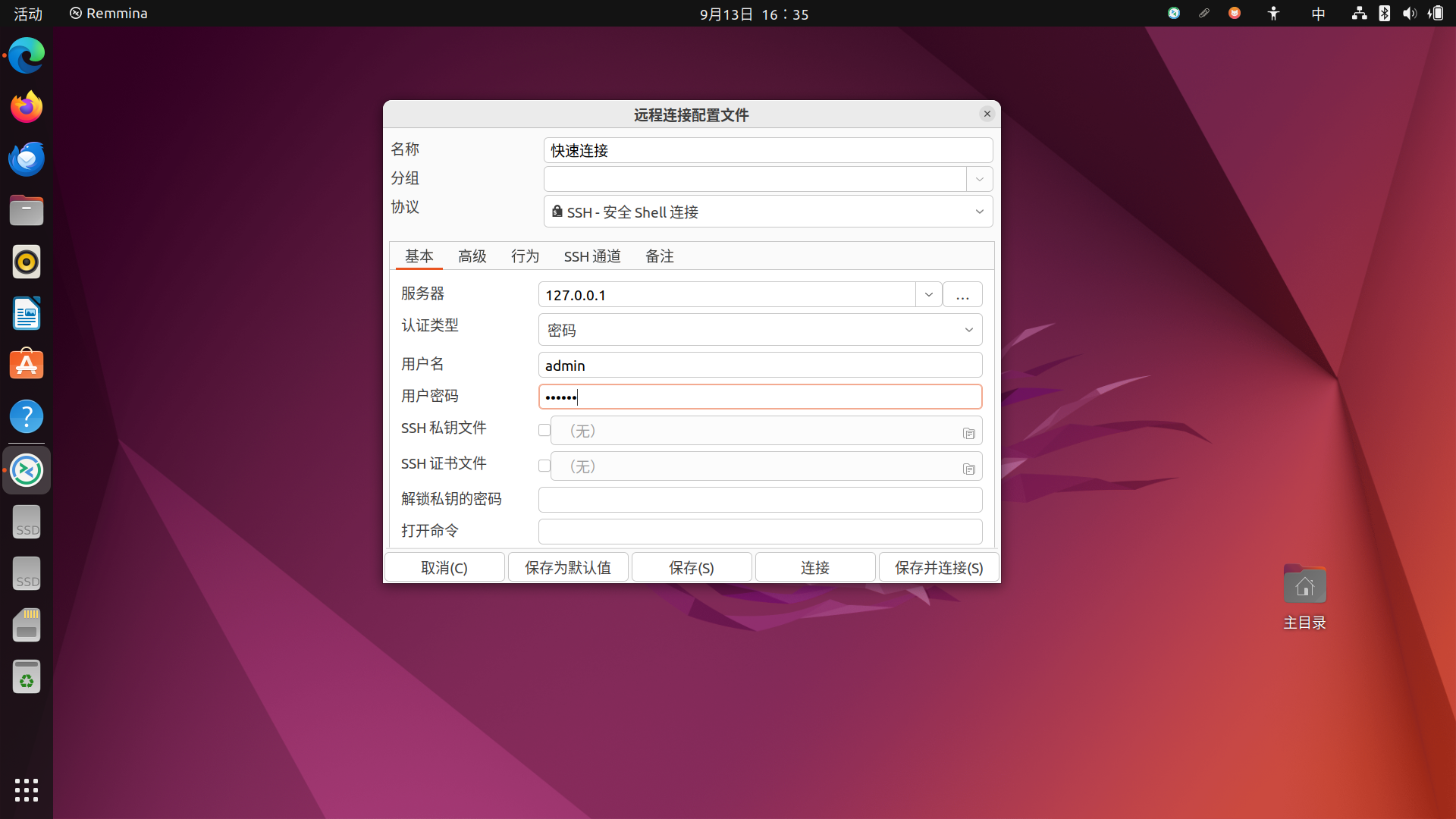This screenshot has width=1456, height=819.
Task: Click the SSH 证书文件 (无) file chooser
Action: click(x=766, y=466)
